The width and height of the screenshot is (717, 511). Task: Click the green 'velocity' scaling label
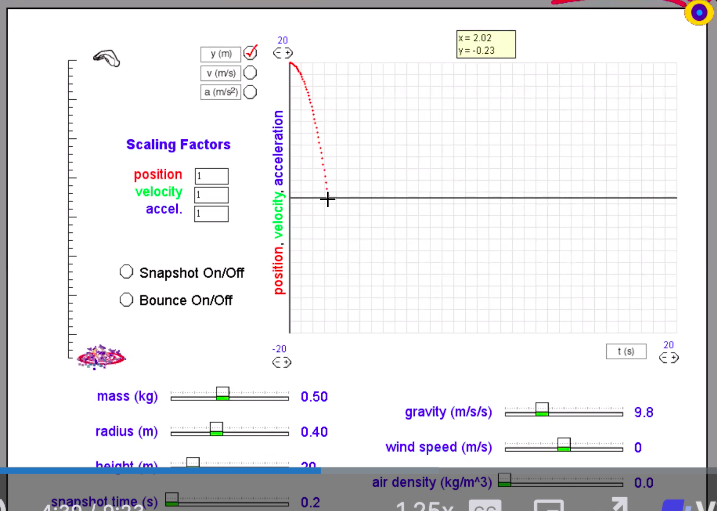pyautogui.click(x=159, y=192)
